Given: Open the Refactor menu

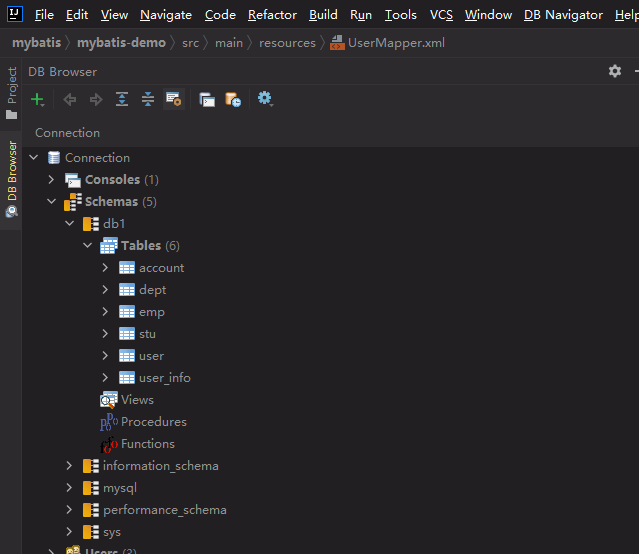Looking at the screenshot, I should pyautogui.click(x=272, y=15).
